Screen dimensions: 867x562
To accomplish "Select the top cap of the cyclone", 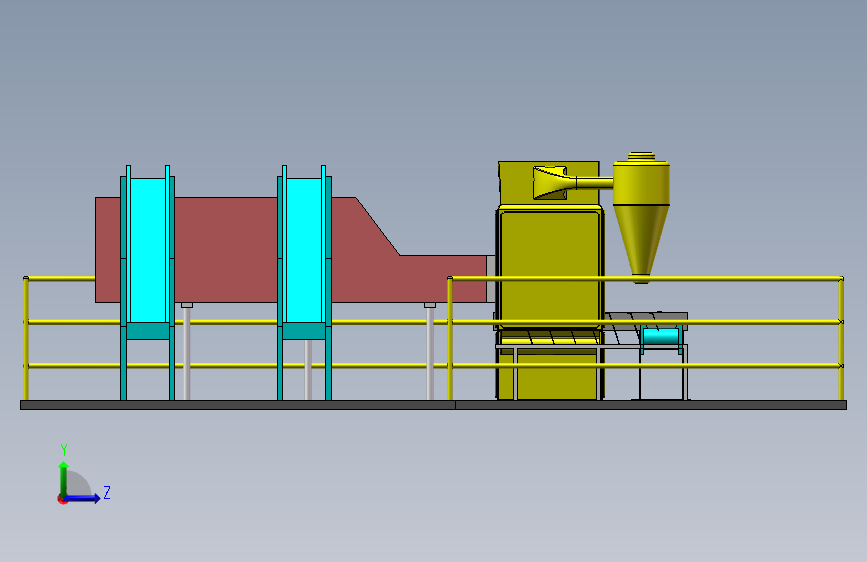I will (641, 157).
